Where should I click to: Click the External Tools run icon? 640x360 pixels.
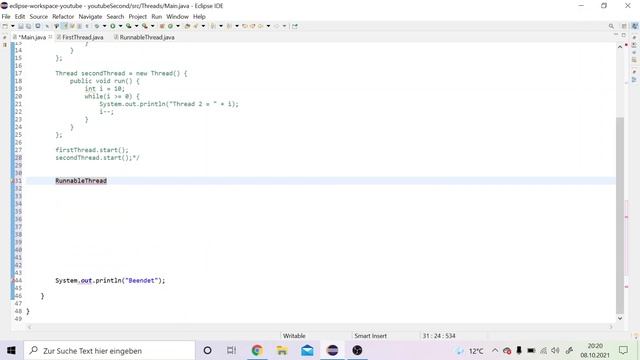[145, 26]
